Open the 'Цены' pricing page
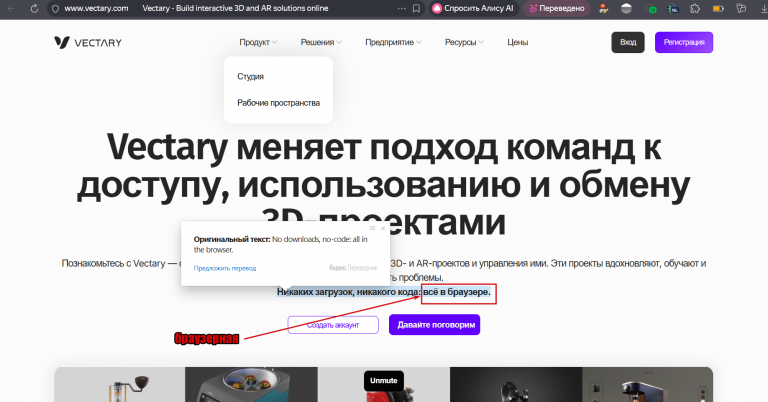The height and width of the screenshot is (402, 768). tap(517, 43)
